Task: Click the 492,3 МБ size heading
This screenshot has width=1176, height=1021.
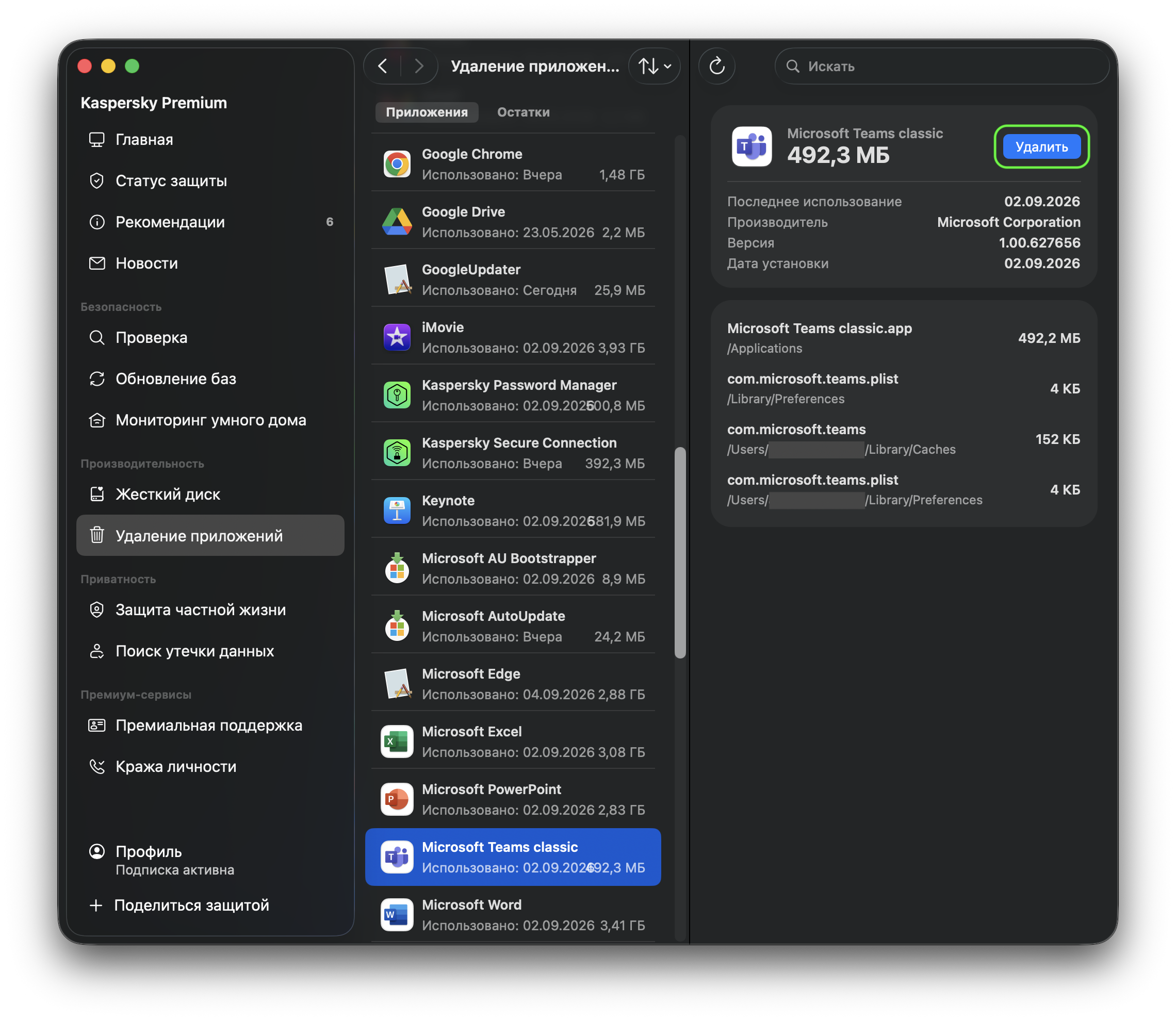Action: [838, 155]
